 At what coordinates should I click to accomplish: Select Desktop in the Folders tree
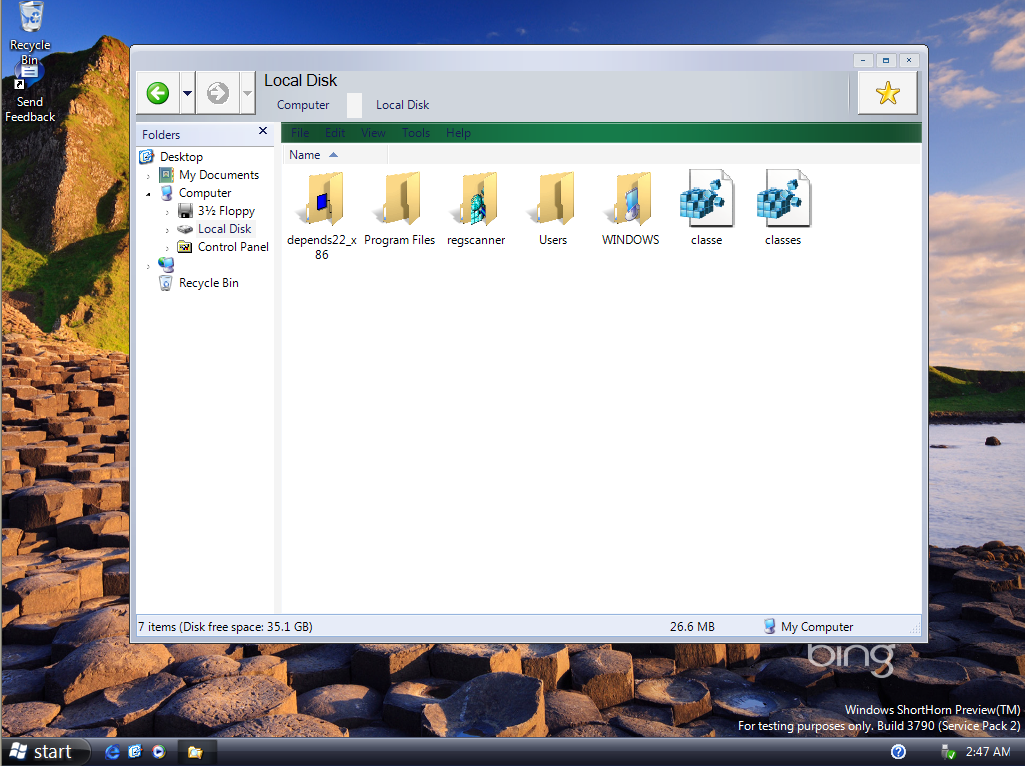[x=181, y=157]
